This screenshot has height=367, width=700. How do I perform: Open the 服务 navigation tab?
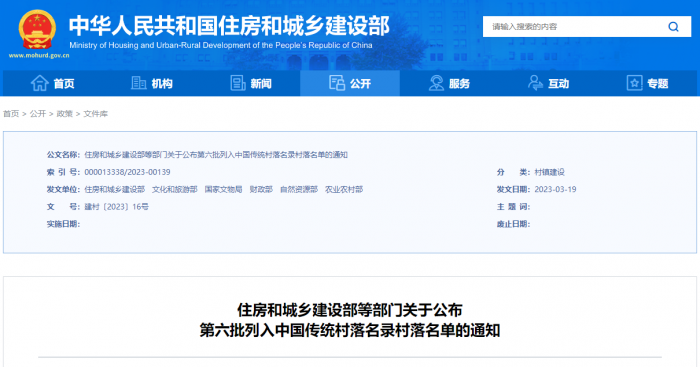click(x=449, y=83)
